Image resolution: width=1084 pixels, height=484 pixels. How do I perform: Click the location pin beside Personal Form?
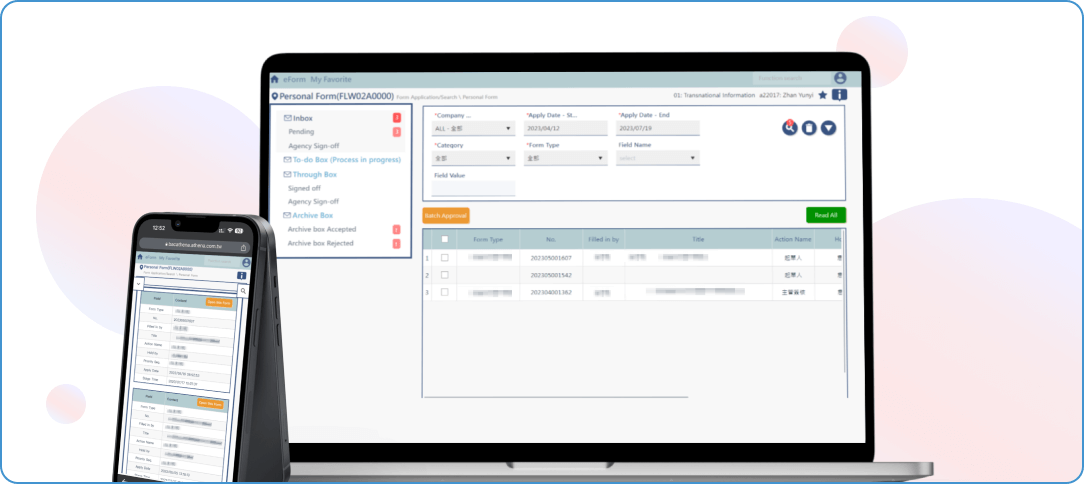(x=275, y=96)
